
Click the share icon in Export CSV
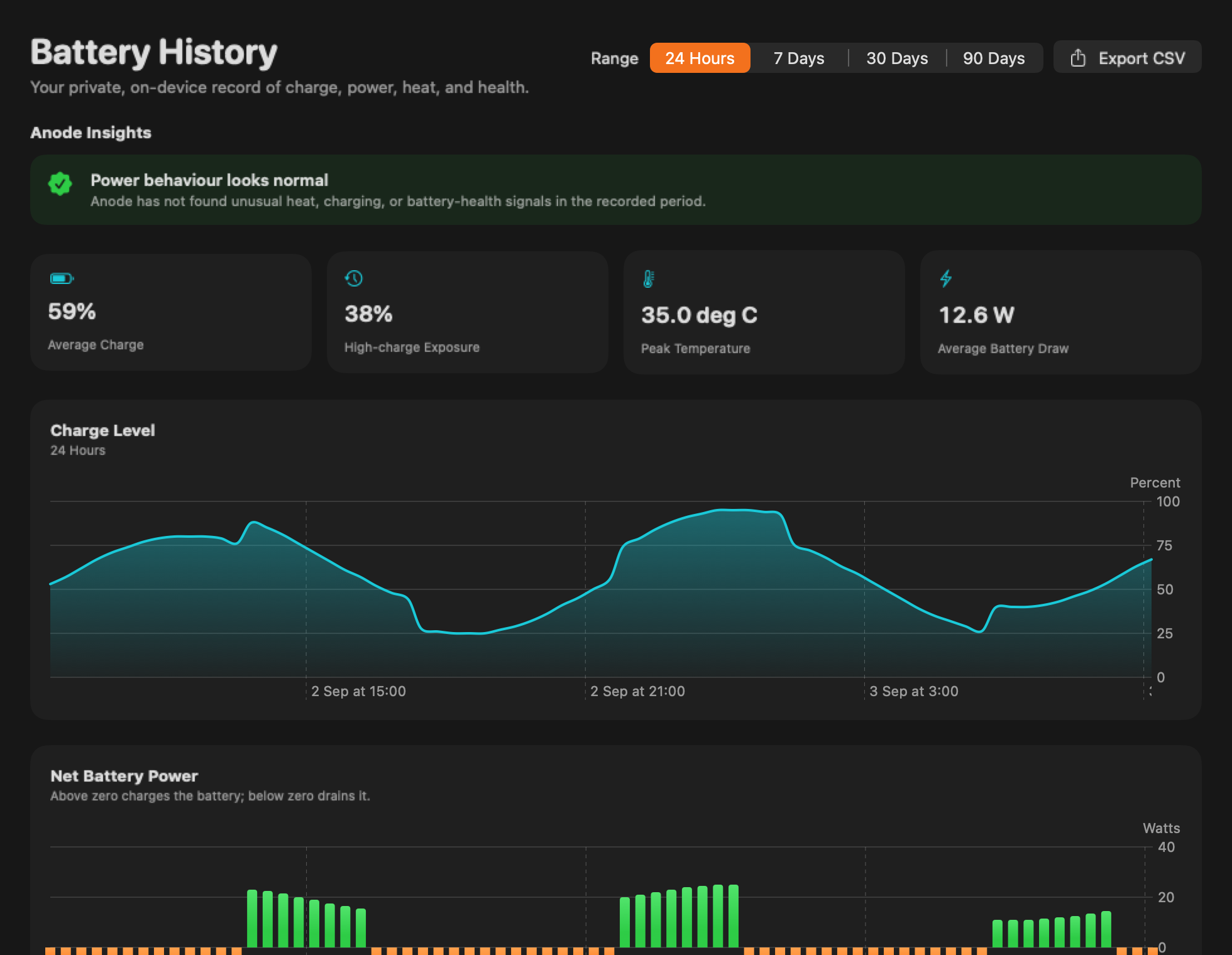(1078, 58)
